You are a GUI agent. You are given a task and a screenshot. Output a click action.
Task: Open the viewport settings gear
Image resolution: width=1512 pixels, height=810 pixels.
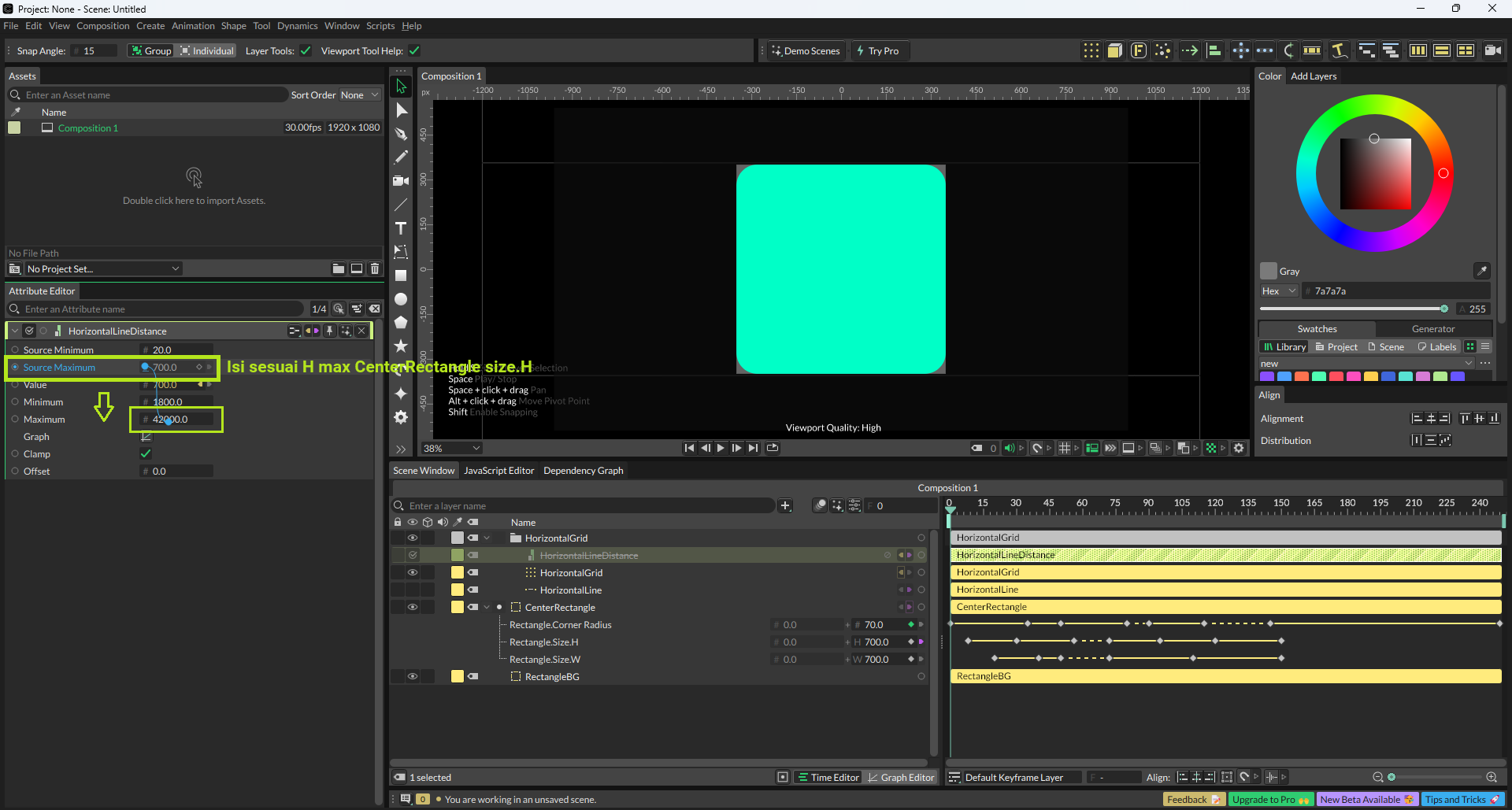click(x=1239, y=448)
